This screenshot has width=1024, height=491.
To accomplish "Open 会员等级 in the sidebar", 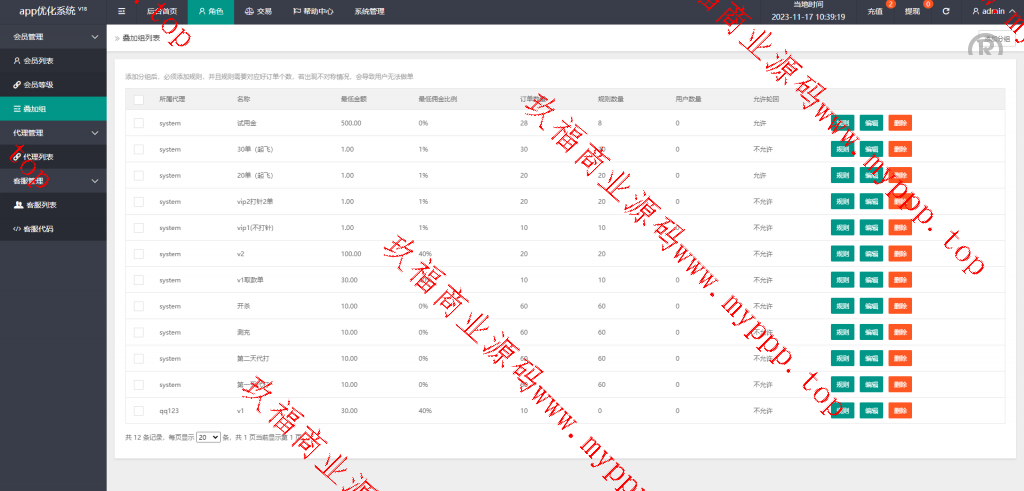I will [38, 85].
